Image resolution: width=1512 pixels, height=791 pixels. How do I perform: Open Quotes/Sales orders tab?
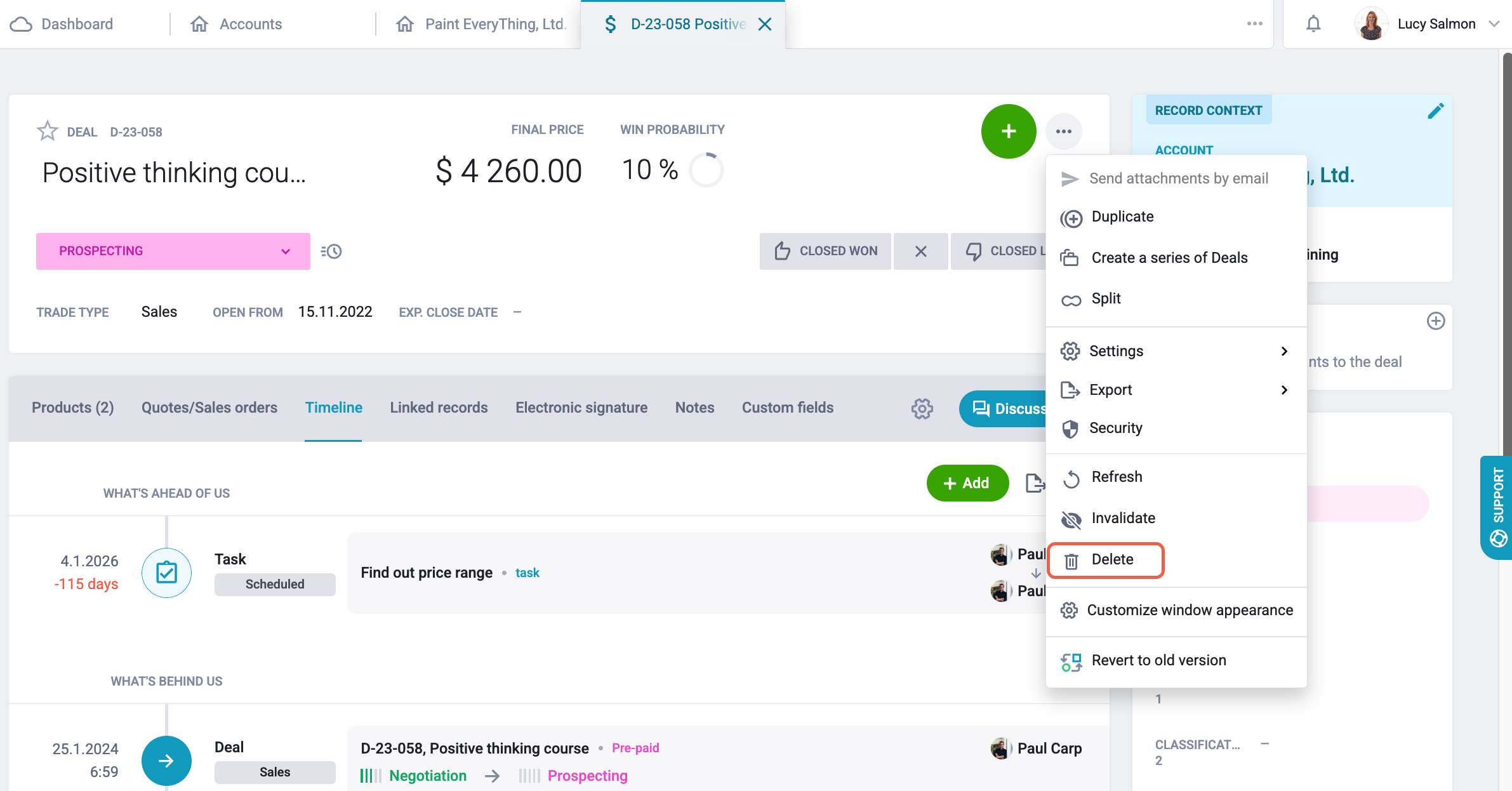click(209, 408)
